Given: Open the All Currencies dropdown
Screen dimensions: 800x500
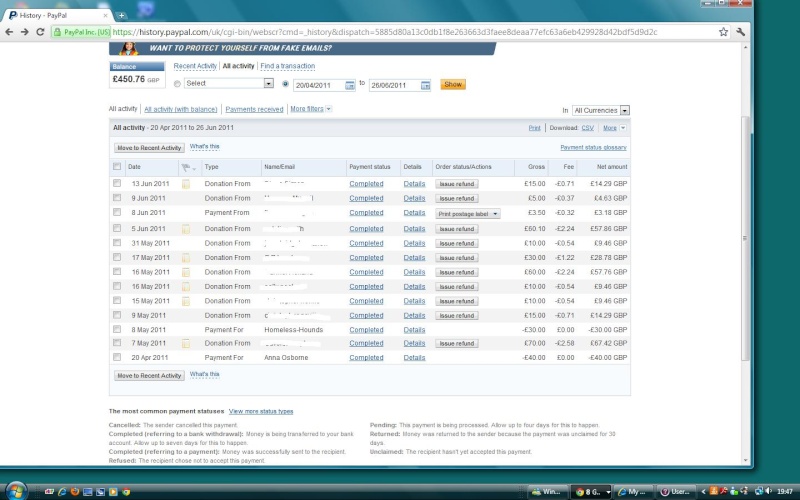Looking at the screenshot, I should [601, 110].
